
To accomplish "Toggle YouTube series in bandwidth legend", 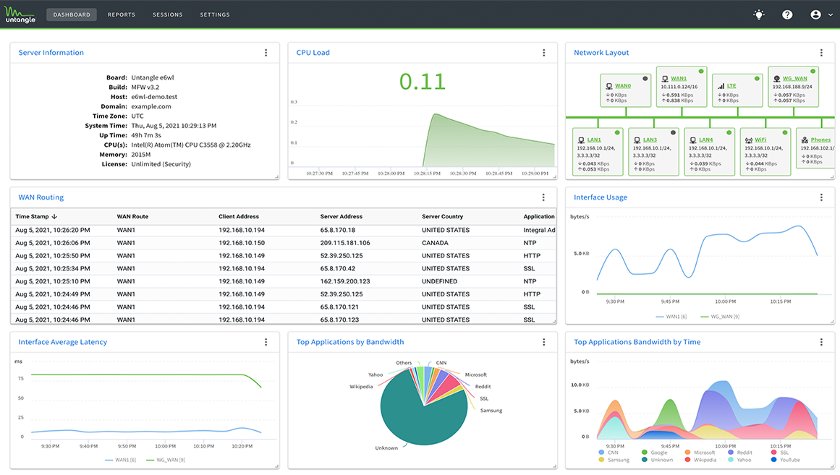I will click(x=785, y=460).
